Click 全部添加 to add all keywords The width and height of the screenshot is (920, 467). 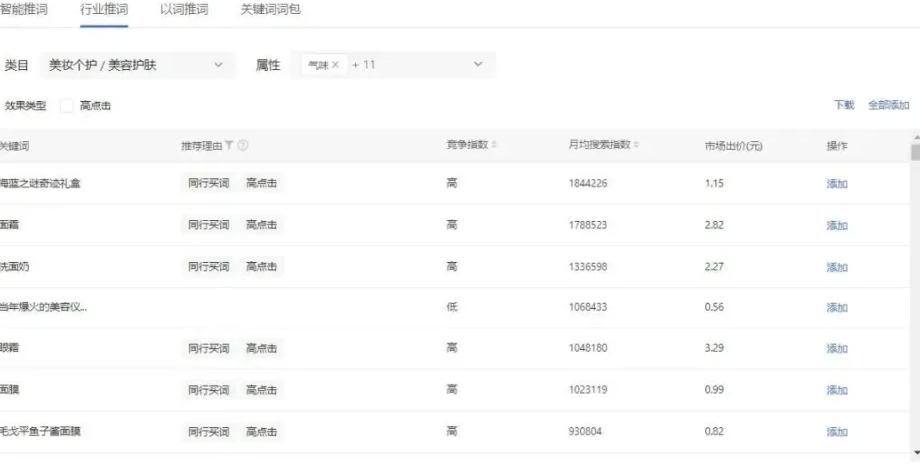coord(888,105)
